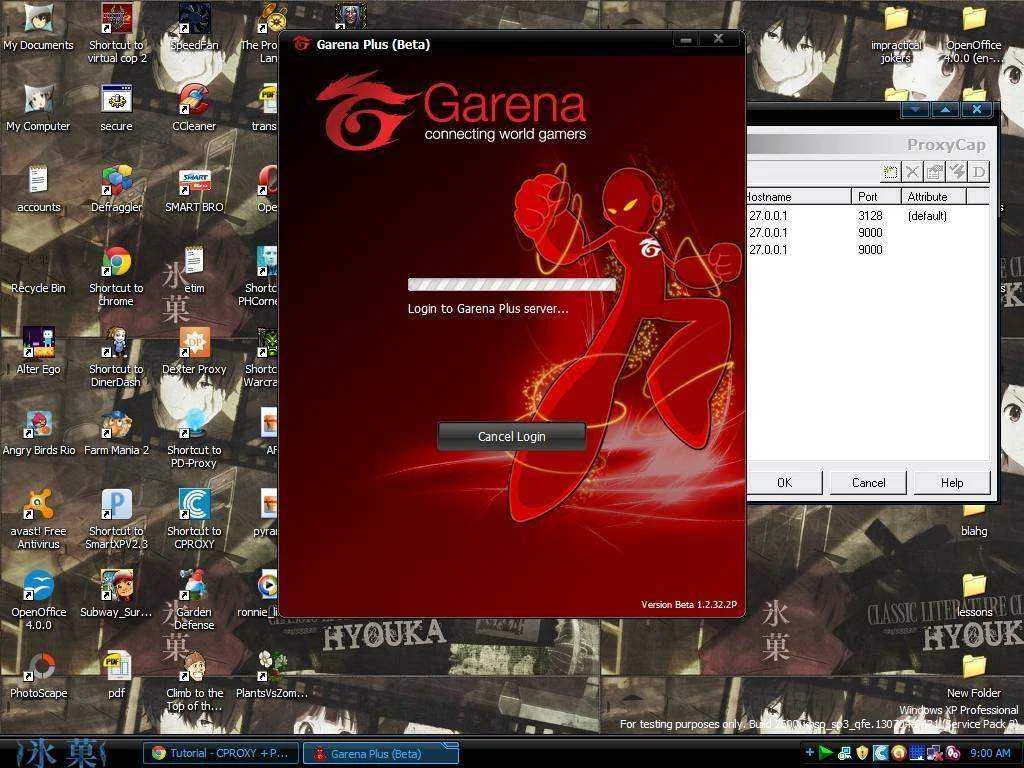
Task: Select the proxy row with port 3128
Action: (x=867, y=216)
